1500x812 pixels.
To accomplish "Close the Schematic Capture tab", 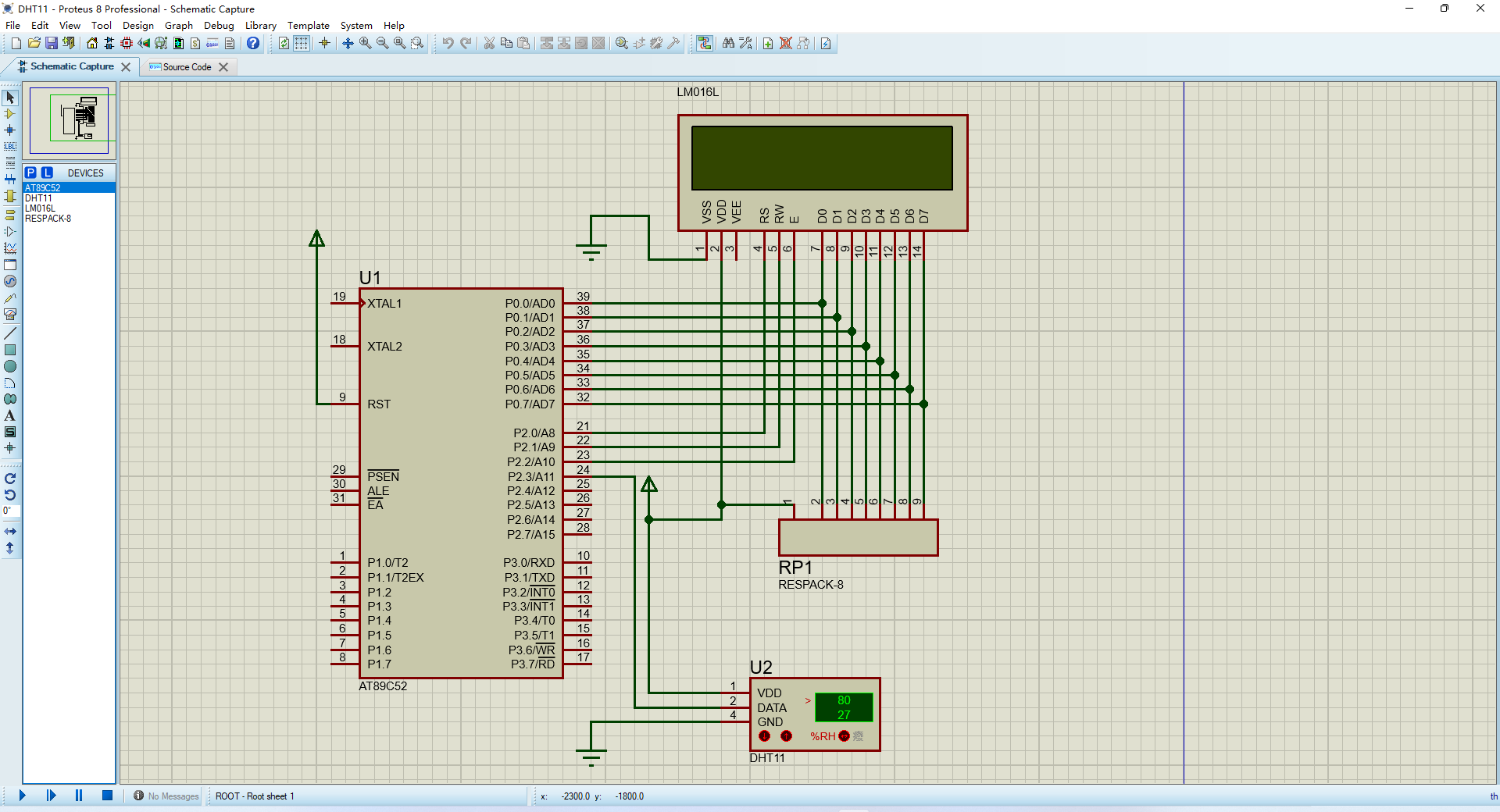I will (x=126, y=67).
